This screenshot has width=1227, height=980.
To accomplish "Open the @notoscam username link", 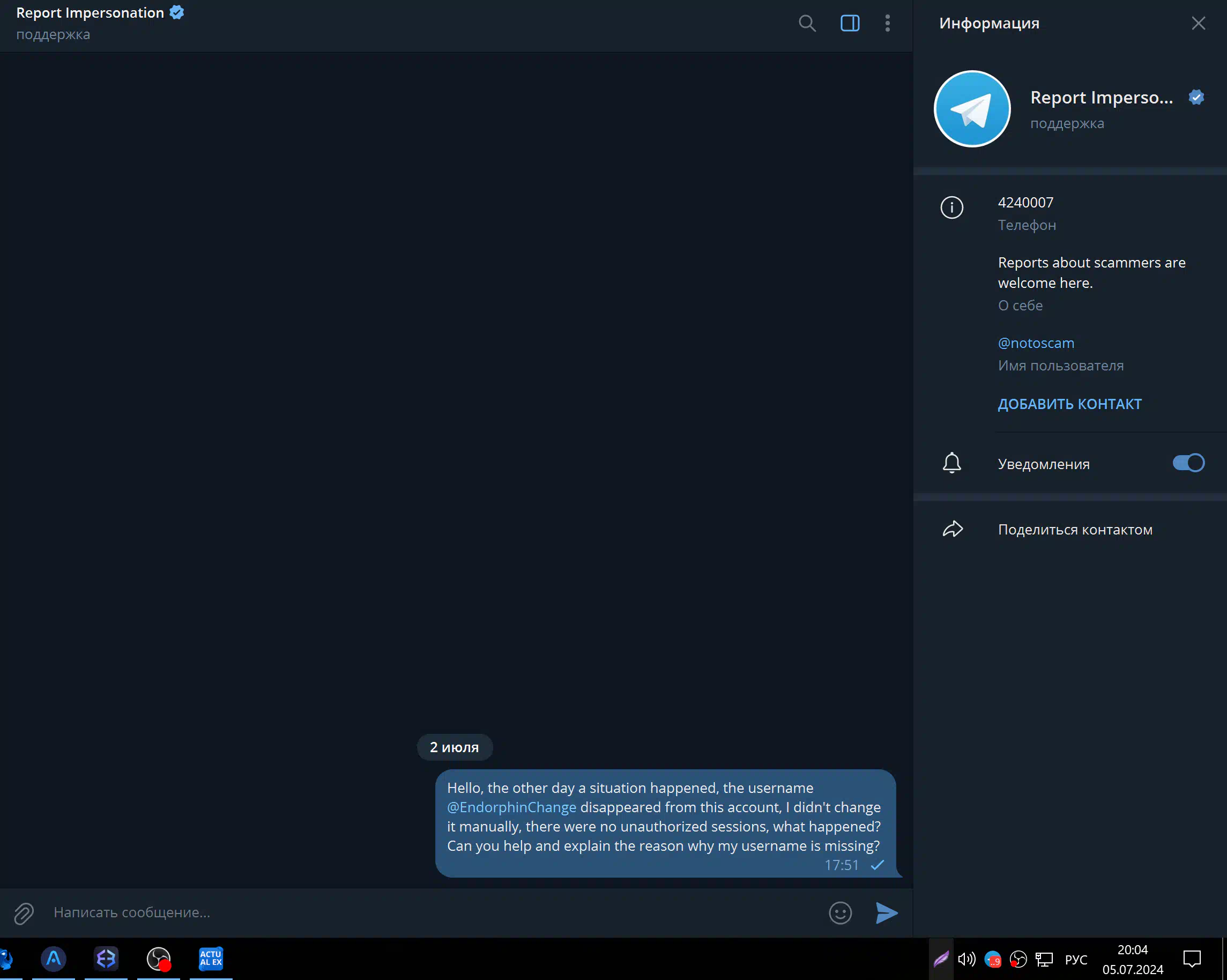I will pos(1036,343).
